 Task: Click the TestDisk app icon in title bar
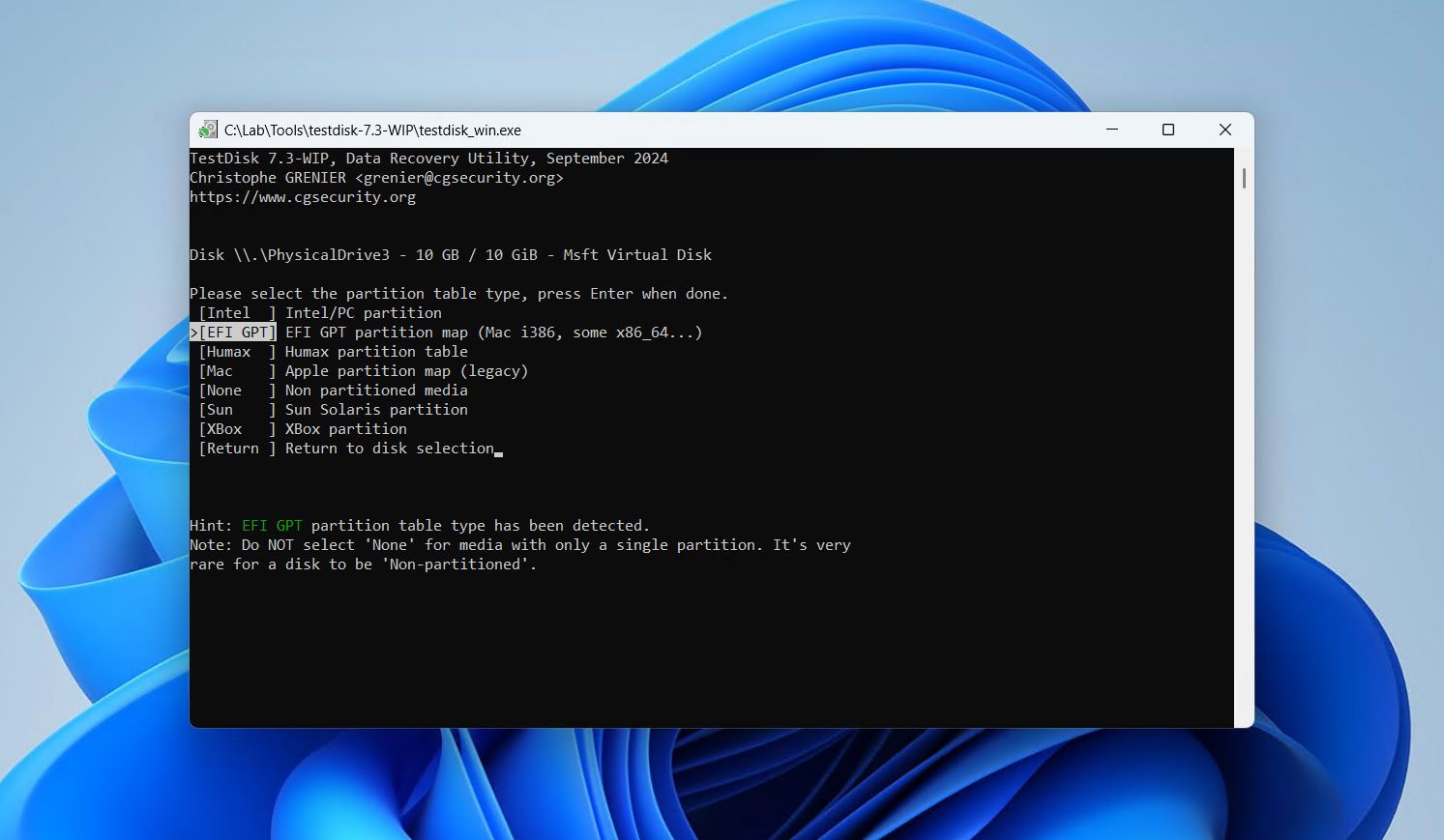[x=208, y=130]
